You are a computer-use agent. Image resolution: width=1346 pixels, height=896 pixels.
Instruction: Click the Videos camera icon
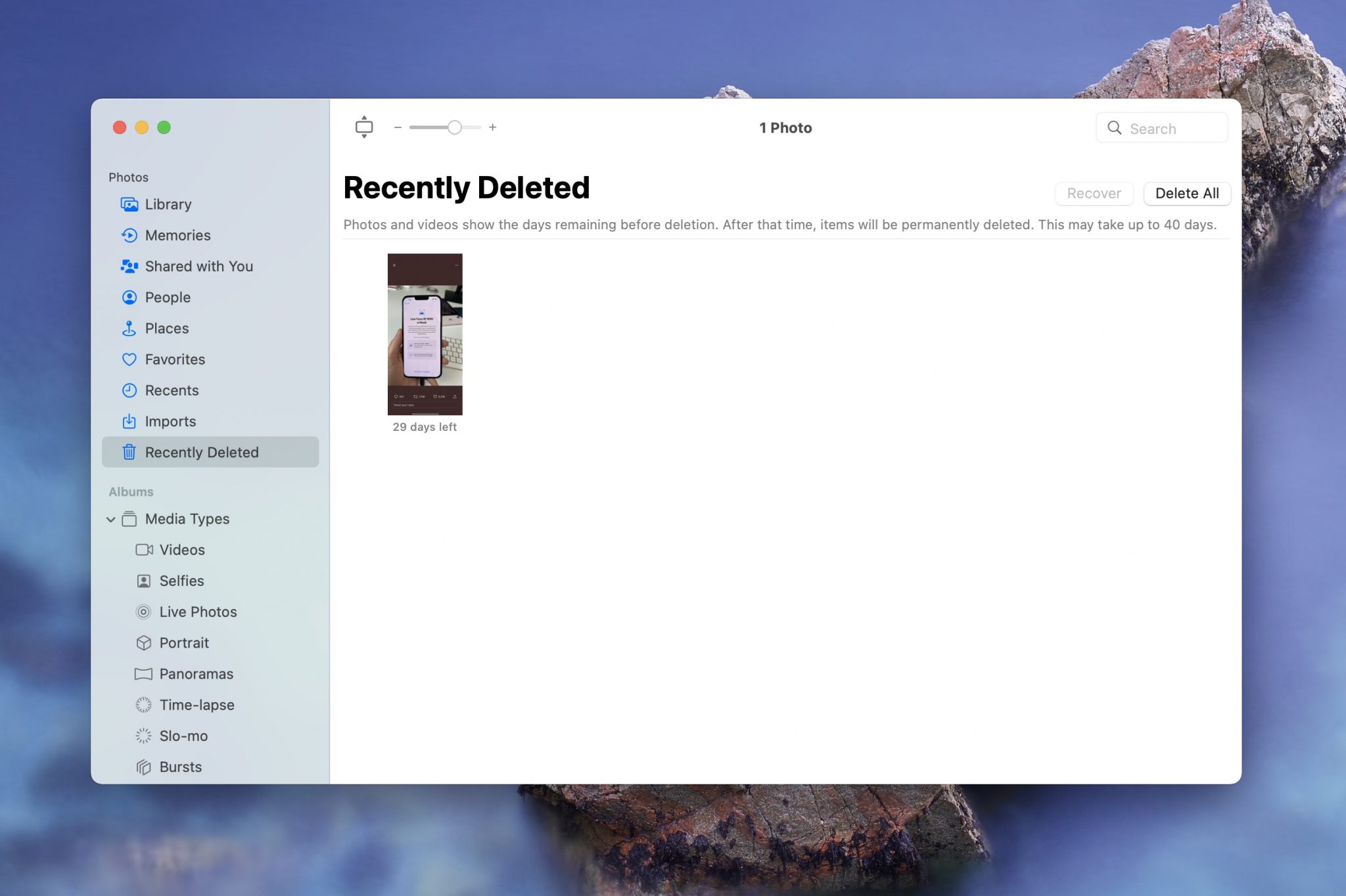pos(144,550)
